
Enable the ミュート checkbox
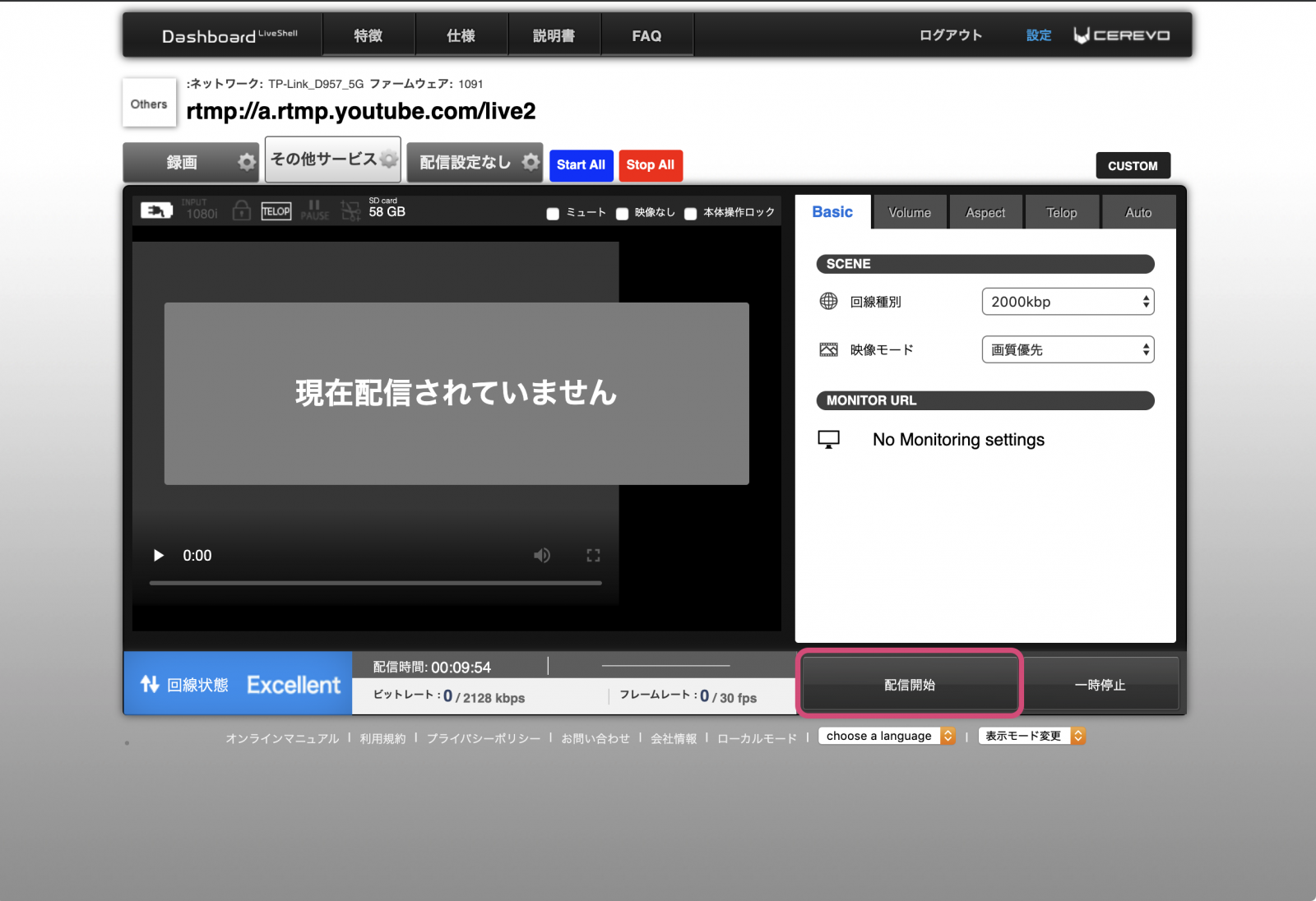pos(553,214)
